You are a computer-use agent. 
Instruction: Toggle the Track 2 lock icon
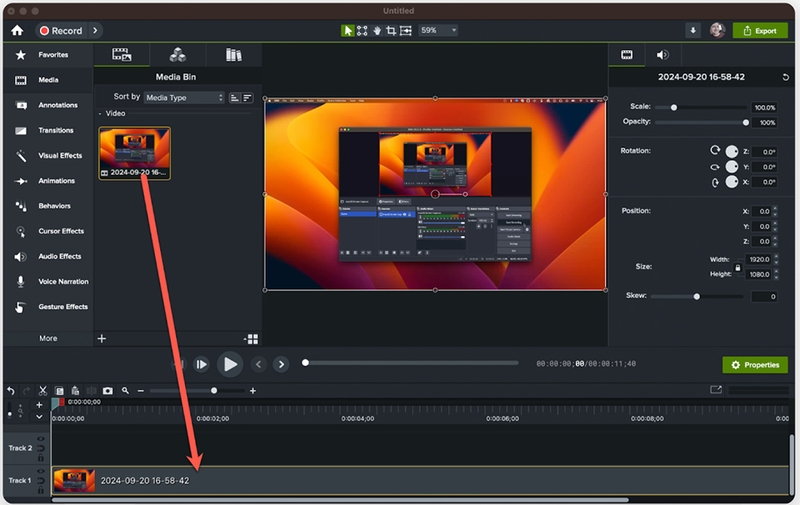[41, 458]
